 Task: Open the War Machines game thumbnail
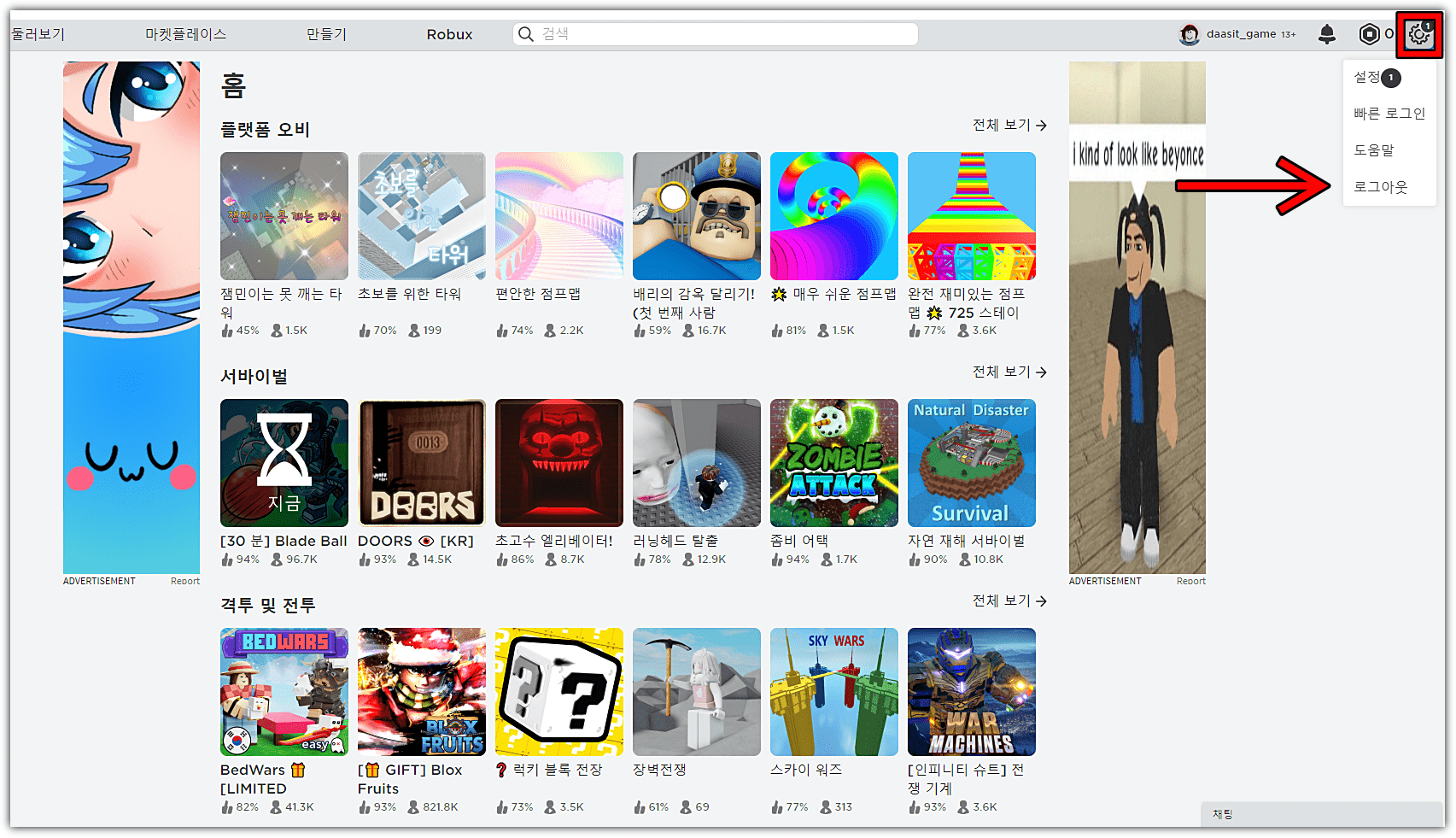(x=972, y=692)
